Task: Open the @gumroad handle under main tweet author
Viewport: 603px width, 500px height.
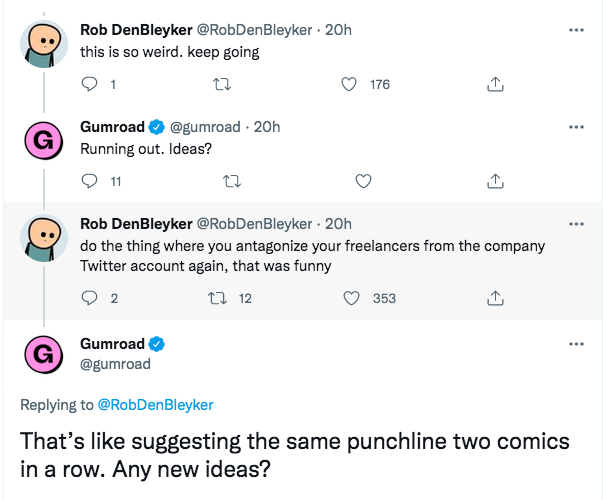Action: [115, 364]
